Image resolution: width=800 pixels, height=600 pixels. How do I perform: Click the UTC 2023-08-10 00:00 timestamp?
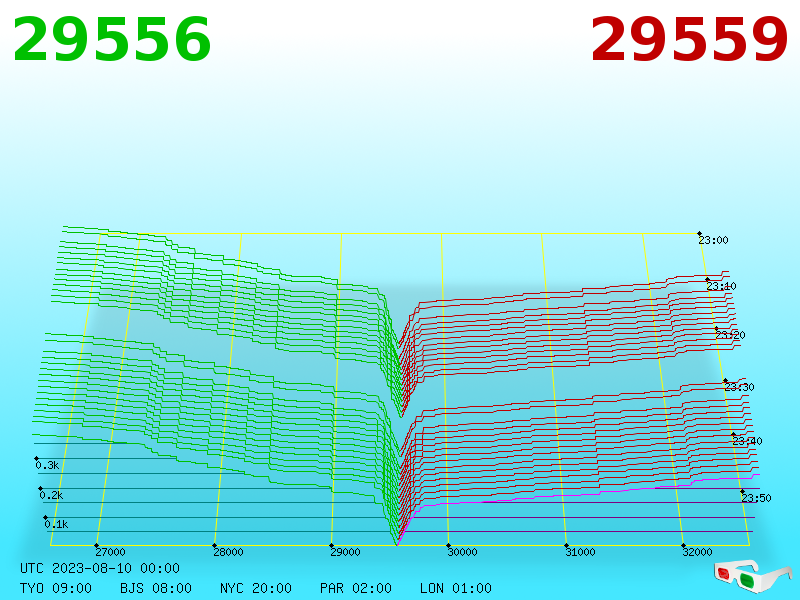pyautogui.click(x=100, y=568)
